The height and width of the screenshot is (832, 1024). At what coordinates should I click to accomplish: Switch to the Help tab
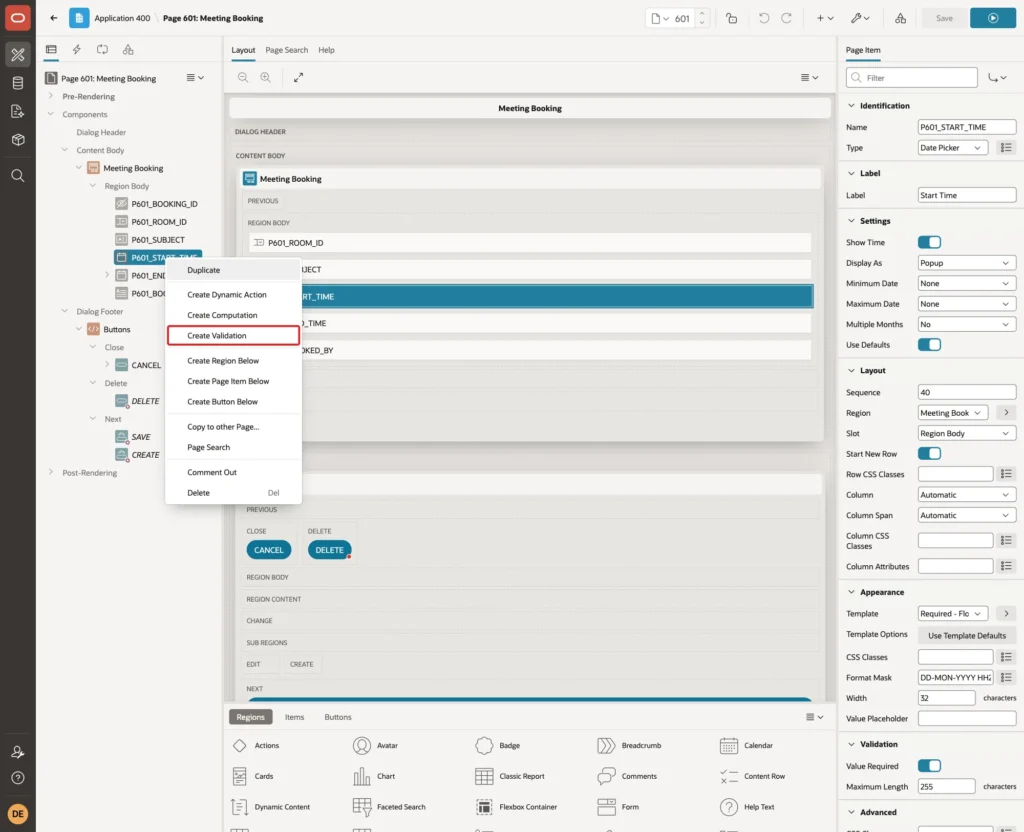pos(326,50)
